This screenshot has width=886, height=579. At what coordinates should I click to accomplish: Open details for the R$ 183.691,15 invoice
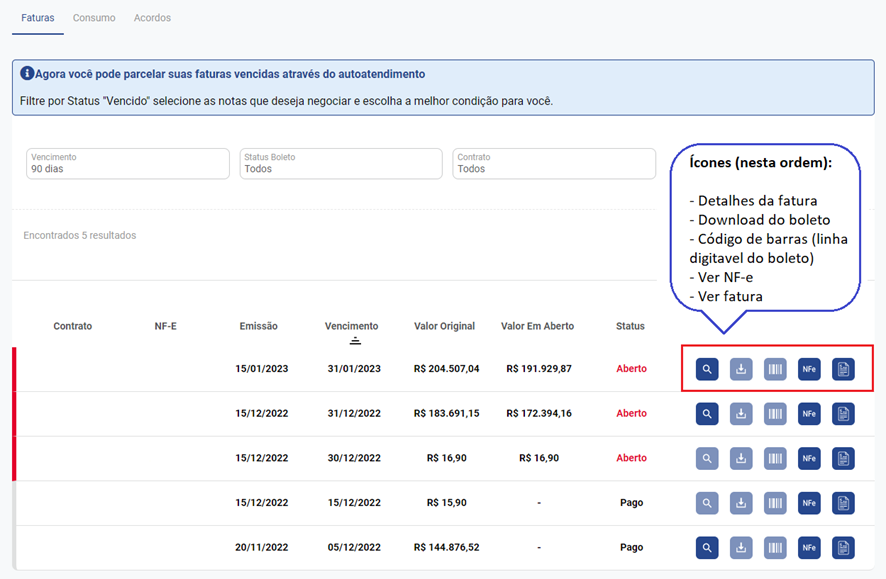[x=707, y=414]
